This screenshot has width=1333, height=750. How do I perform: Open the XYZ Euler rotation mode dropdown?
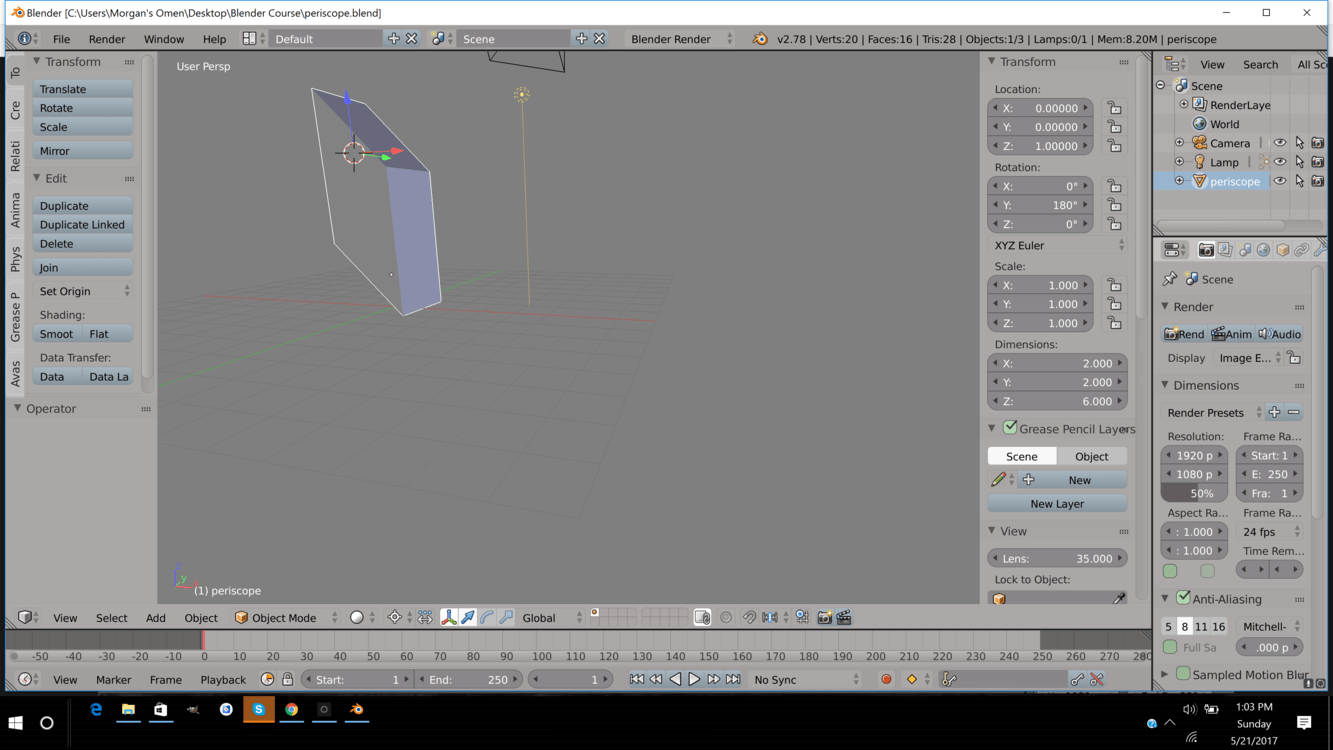1057,245
